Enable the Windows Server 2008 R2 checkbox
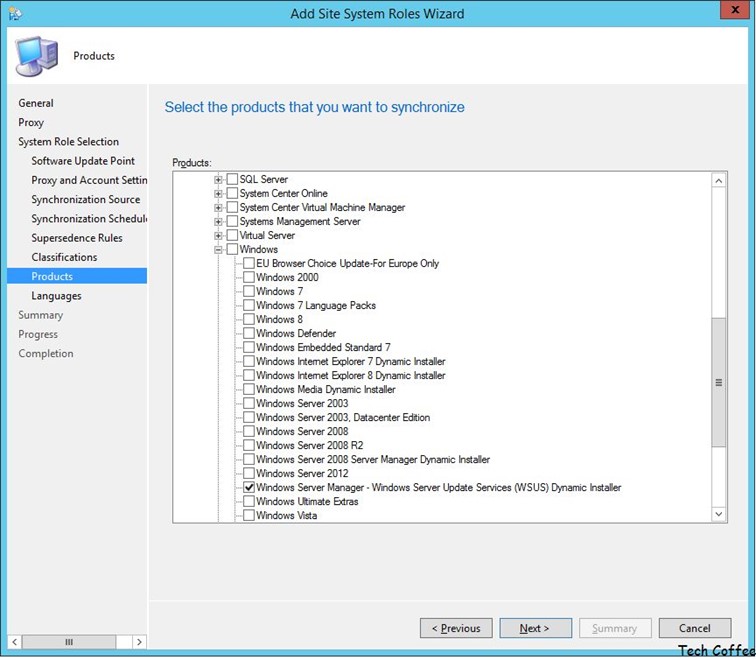Viewport: 756px width, 660px height. click(x=249, y=445)
